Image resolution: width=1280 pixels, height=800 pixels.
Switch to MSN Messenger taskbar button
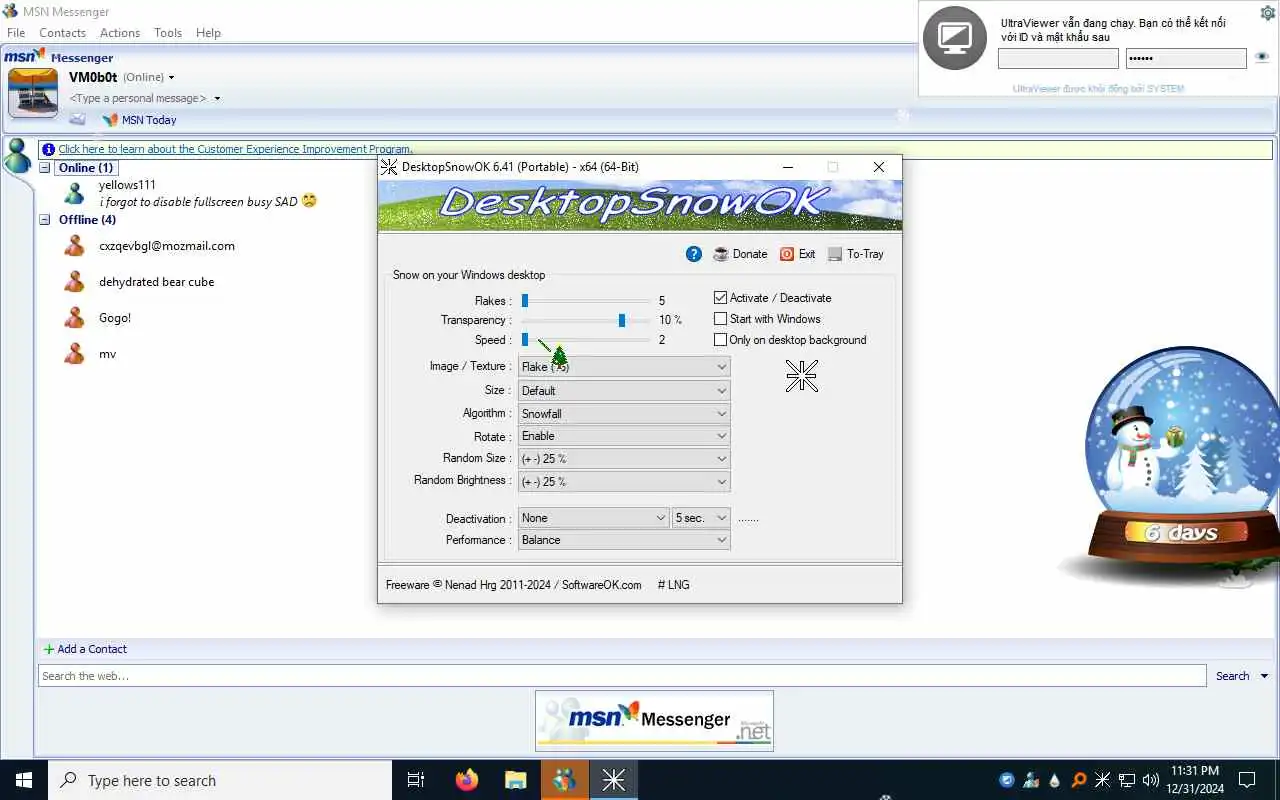pos(565,780)
